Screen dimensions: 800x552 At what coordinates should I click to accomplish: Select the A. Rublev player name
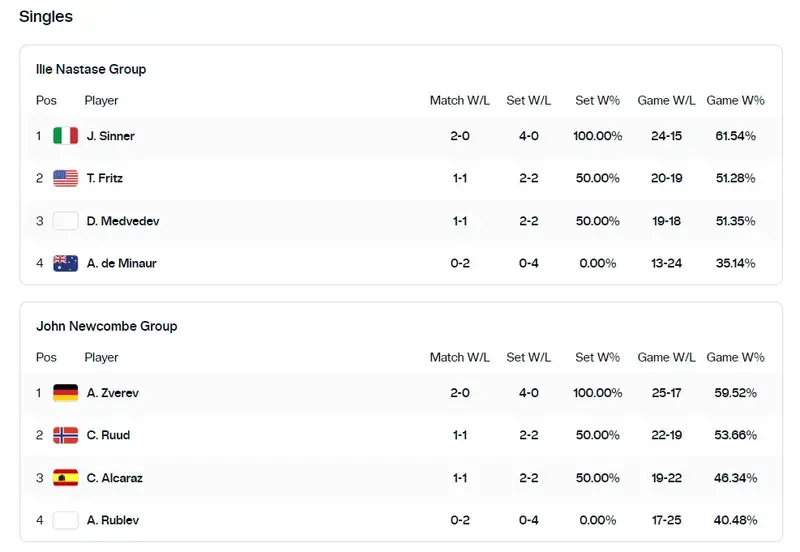click(111, 520)
